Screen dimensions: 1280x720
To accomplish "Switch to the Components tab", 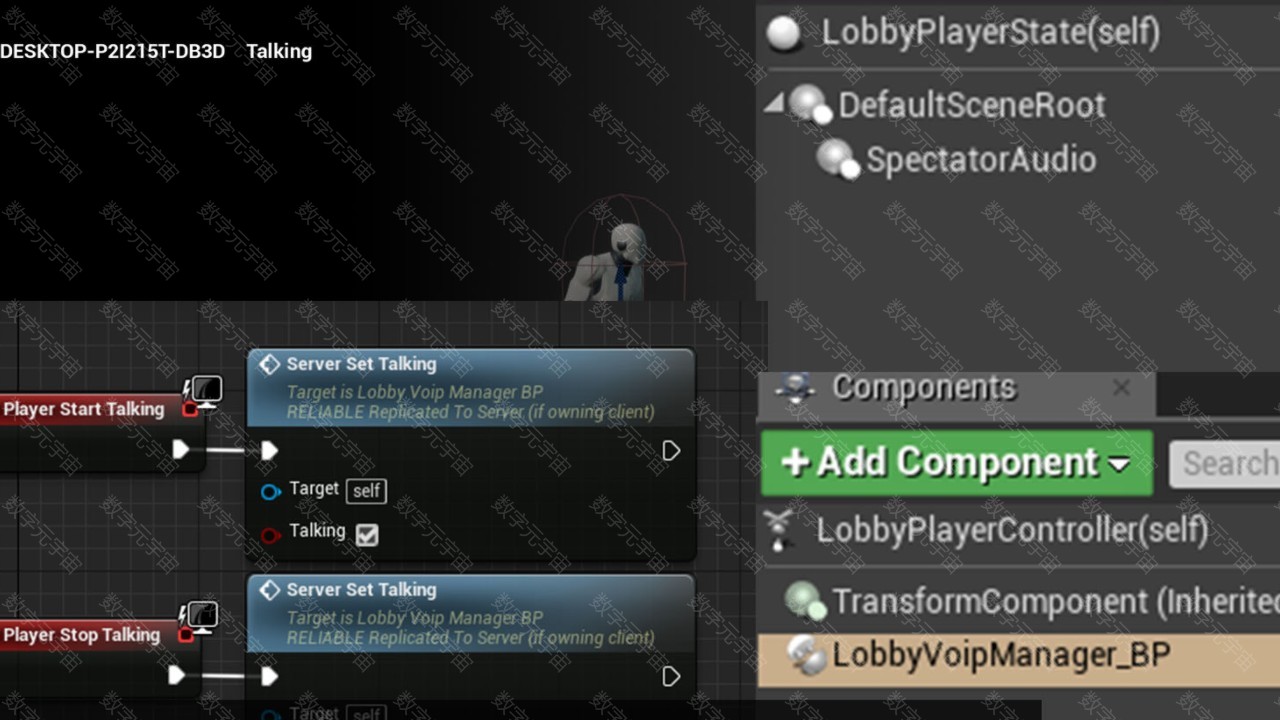I will tap(924, 388).
